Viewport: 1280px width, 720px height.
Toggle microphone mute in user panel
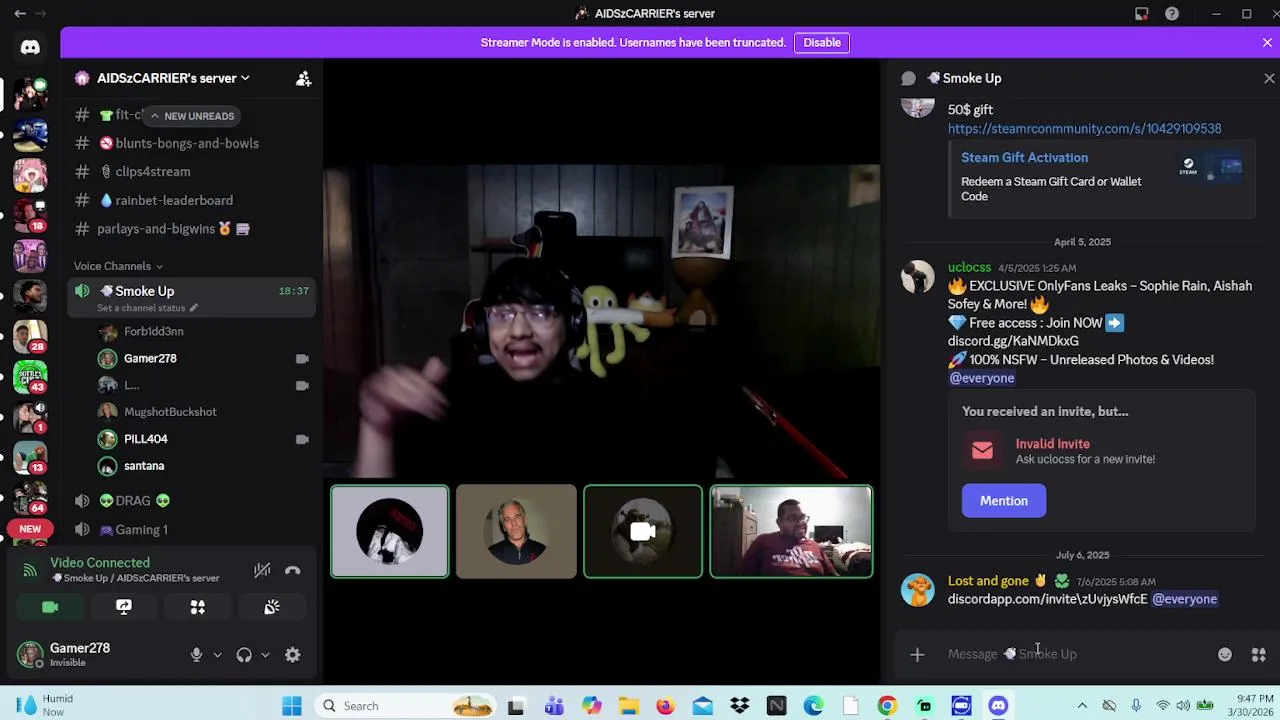196,655
